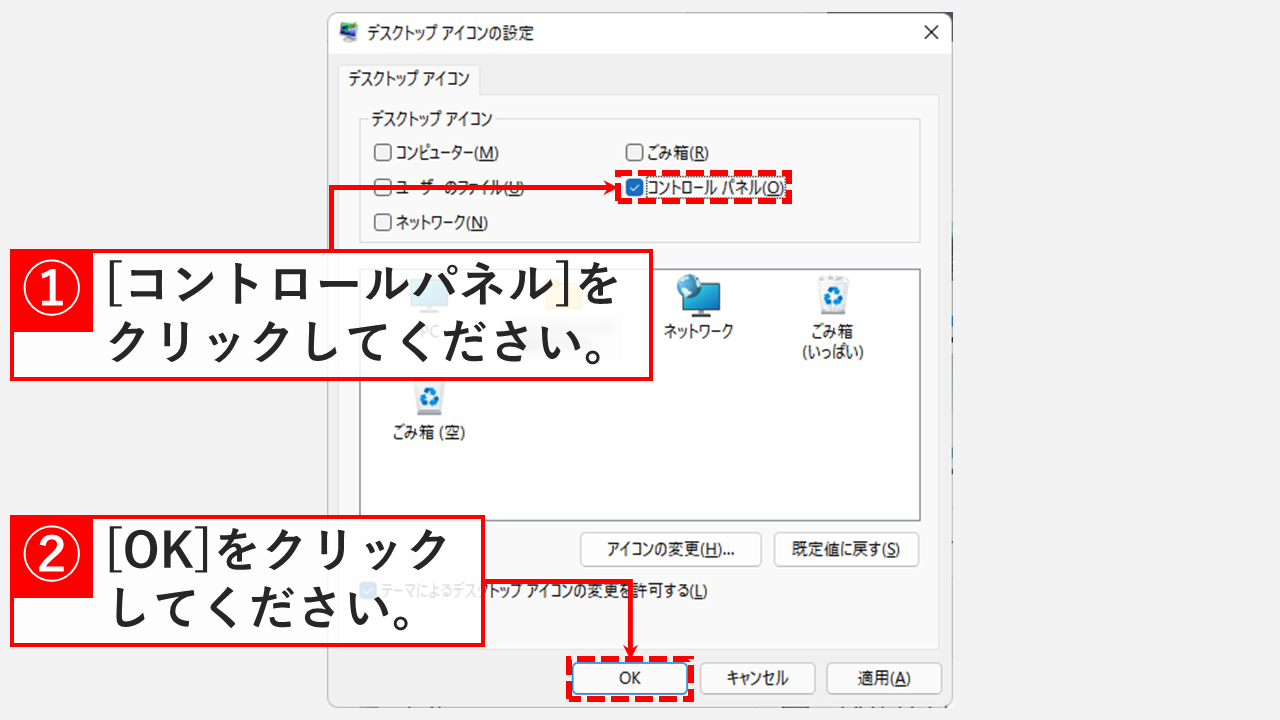This screenshot has width=1280, height=720.
Task: Enable the ごみ箱 checkbox
Action: point(634,153)
